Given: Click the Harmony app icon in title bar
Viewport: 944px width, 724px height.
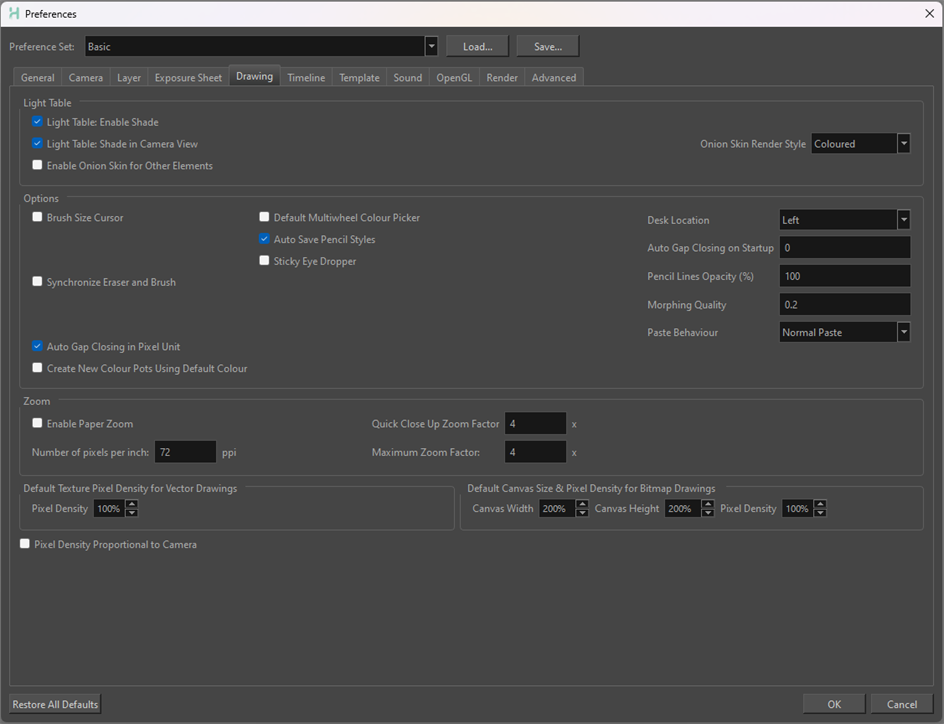Looking at the screenshot, I should 14,13.
